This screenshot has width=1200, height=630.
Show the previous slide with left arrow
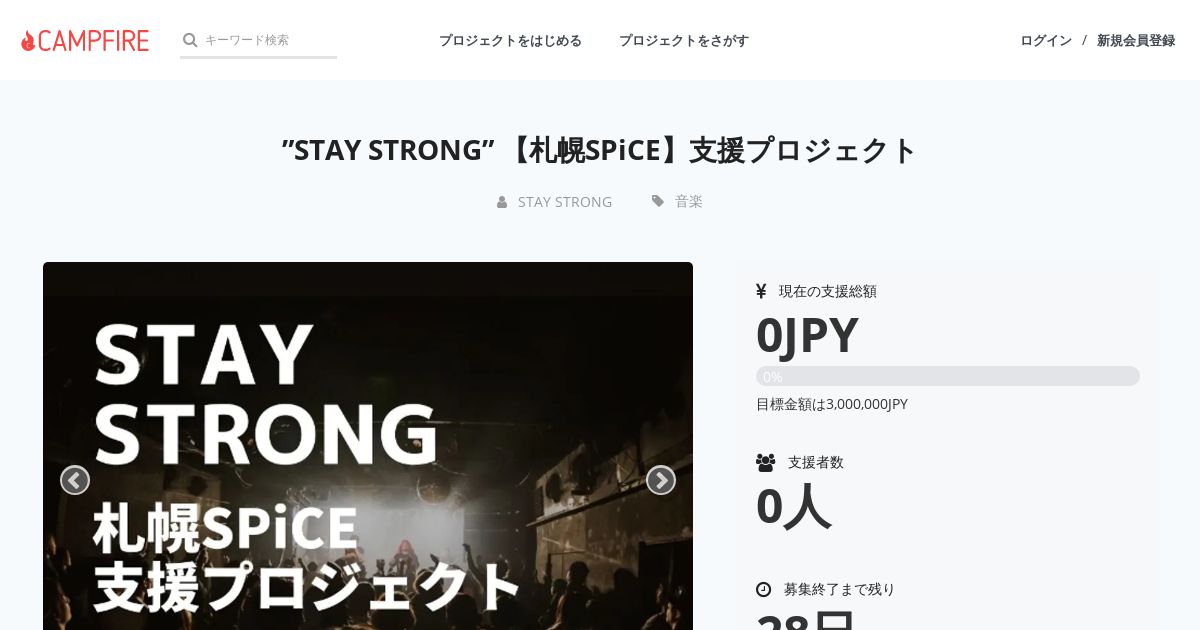coord(75,480)
